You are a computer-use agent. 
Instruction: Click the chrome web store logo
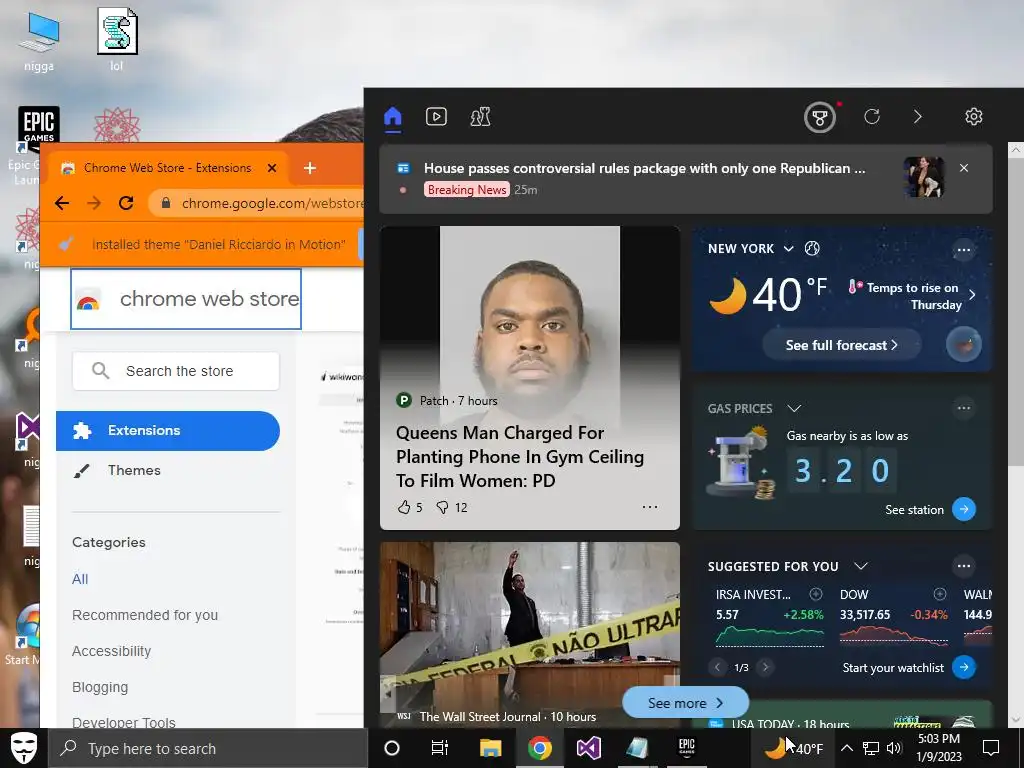click(186, 299)
